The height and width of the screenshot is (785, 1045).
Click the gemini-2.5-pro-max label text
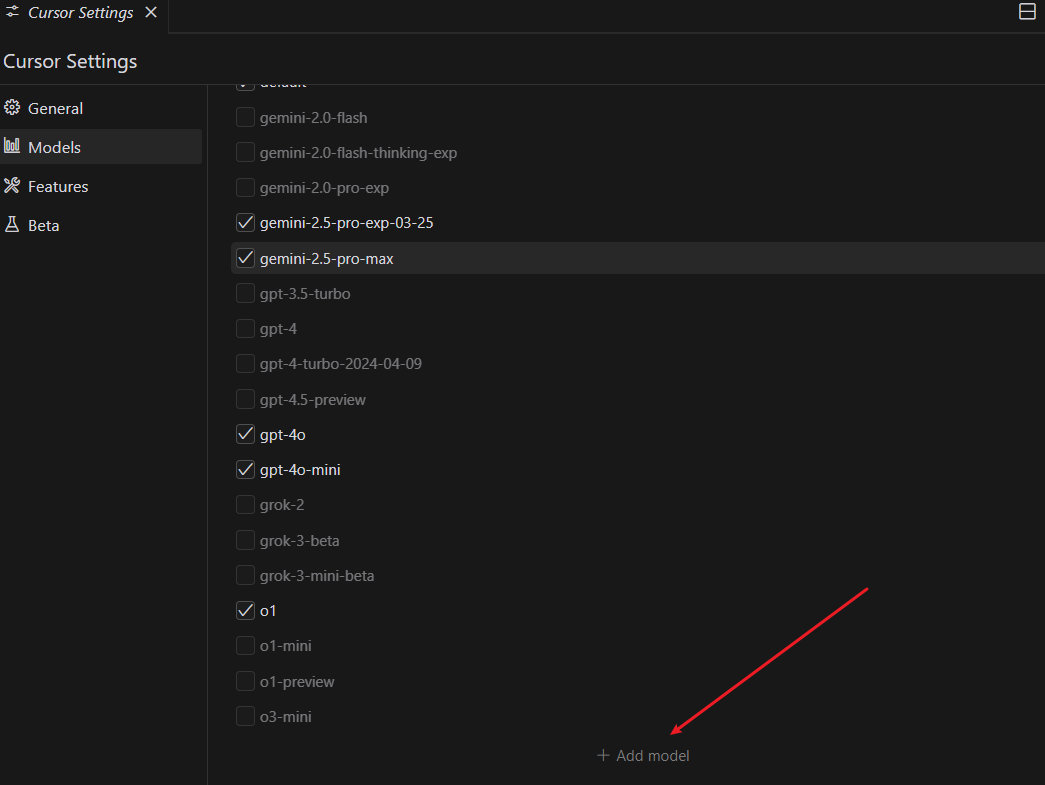click(x=327, y=259)
